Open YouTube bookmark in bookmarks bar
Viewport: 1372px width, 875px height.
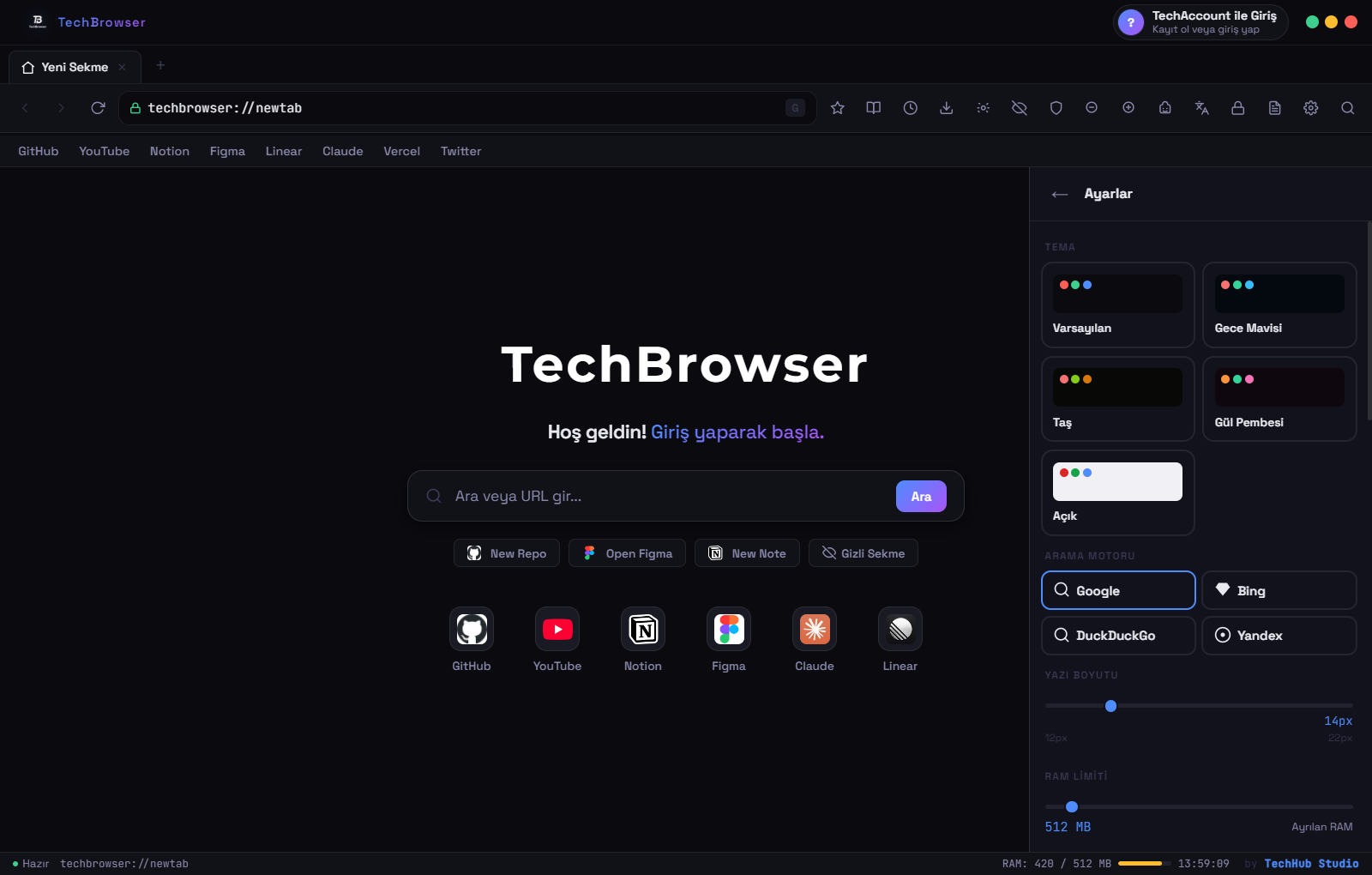pyautogui.click(x=105, y=151)
